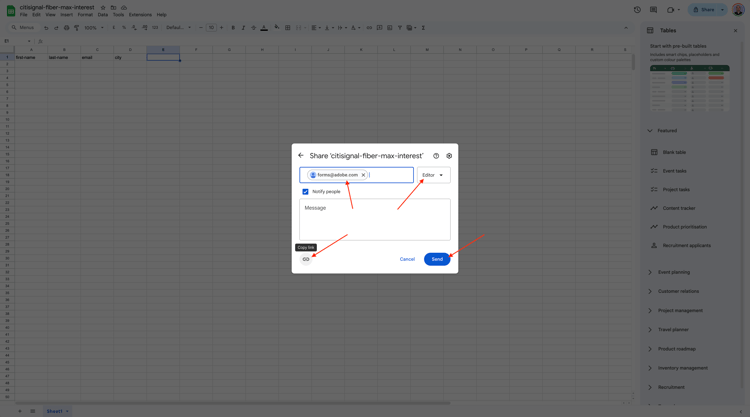Toggle strikethrough formatting
The height and width of the screenshot is (417, 750).
254,28
